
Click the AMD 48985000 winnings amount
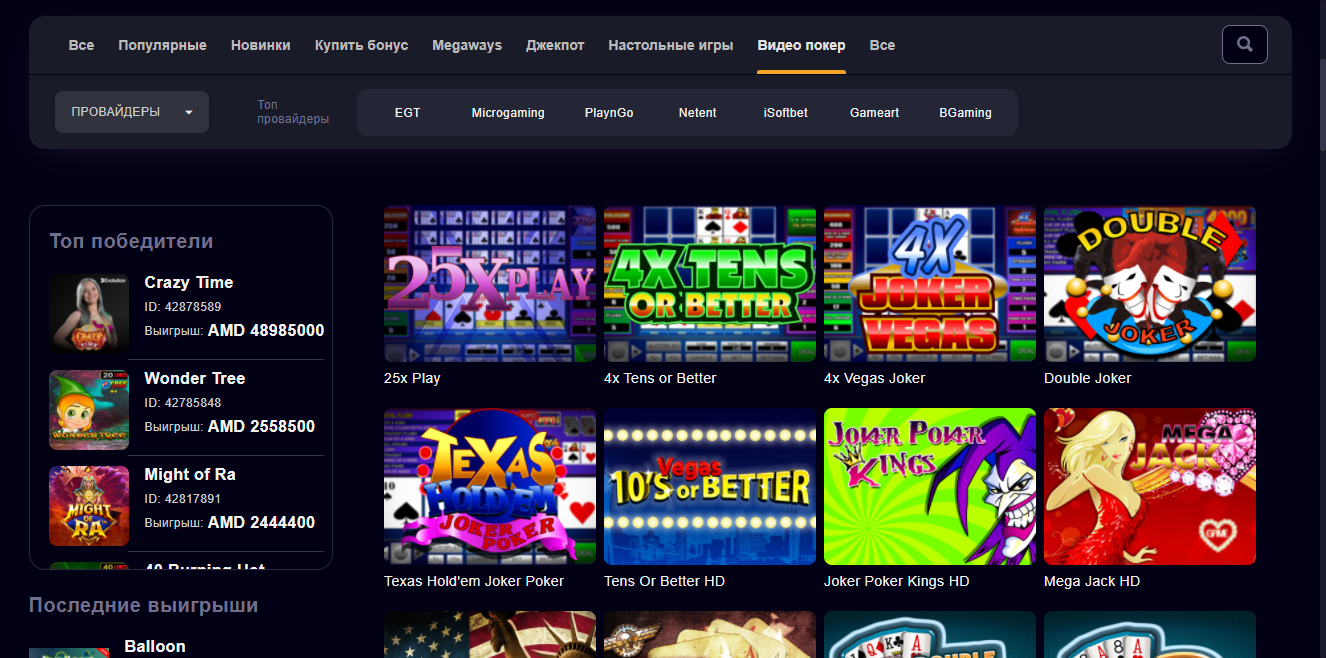[266, 330]
